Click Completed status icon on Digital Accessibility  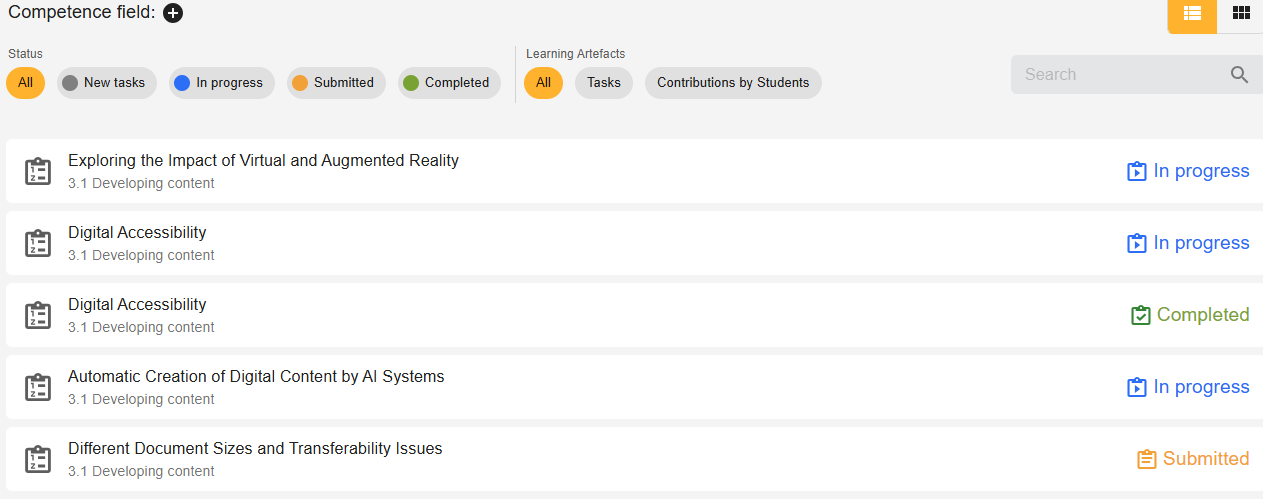[1141, 315]
